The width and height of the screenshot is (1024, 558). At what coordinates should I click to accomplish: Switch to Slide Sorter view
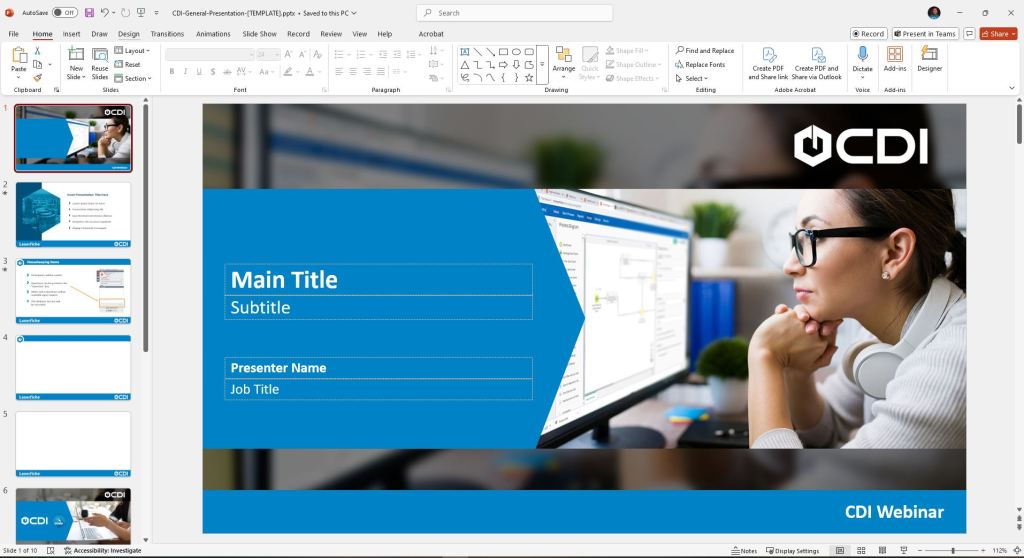[861, 550]
